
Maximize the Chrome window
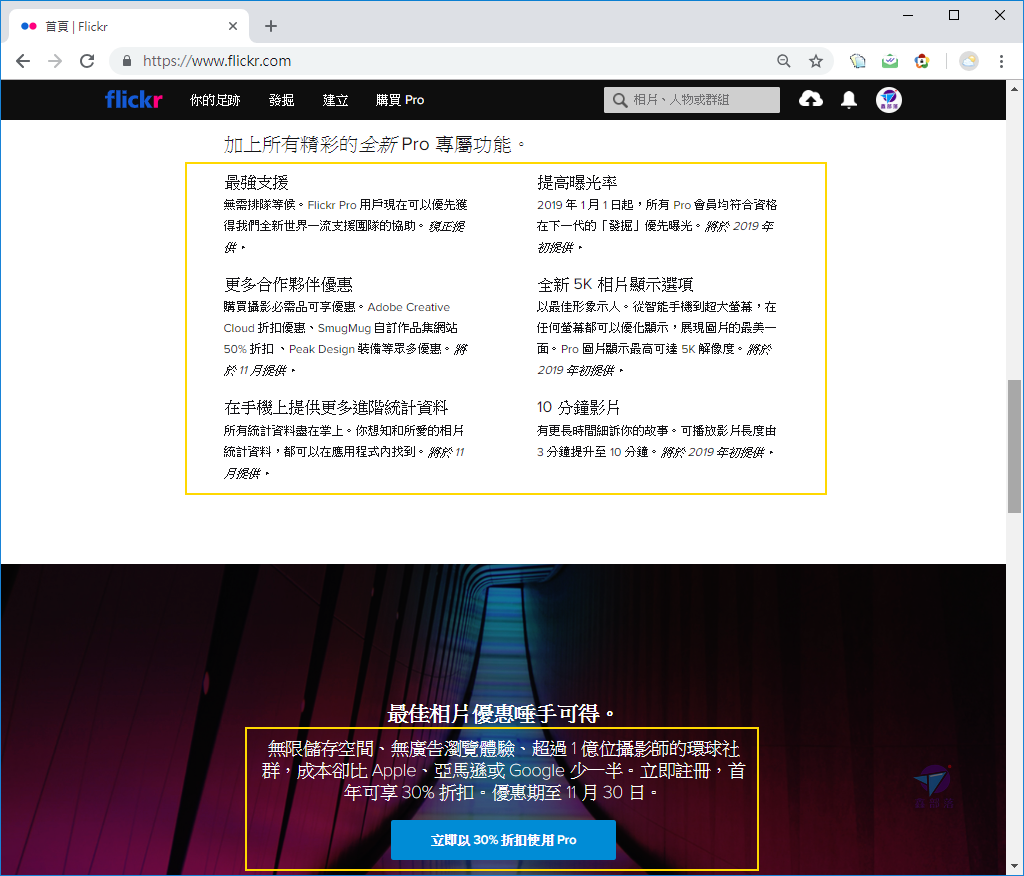(x=953, y=15)
